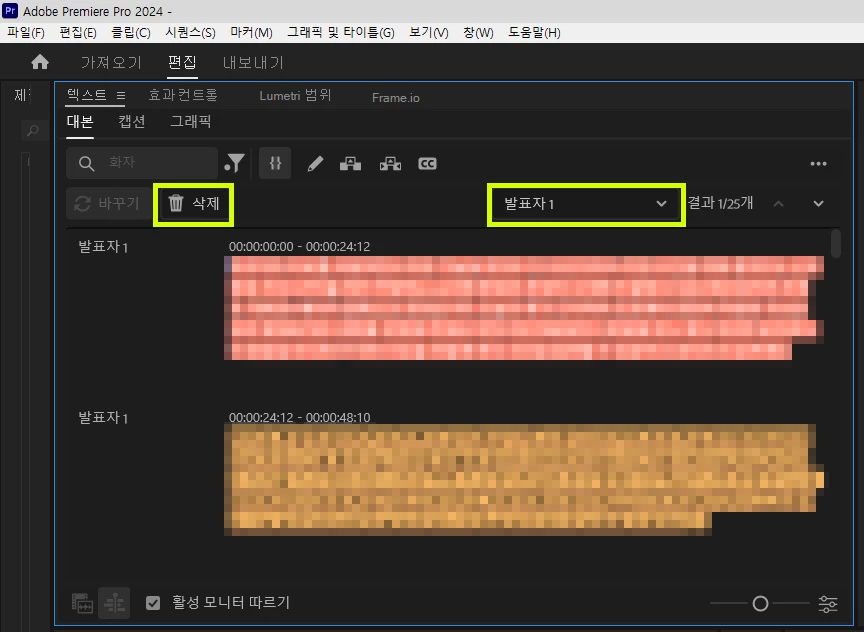Switch to the Frame.io panel tab
864x632 pixels.
(396, 98)
